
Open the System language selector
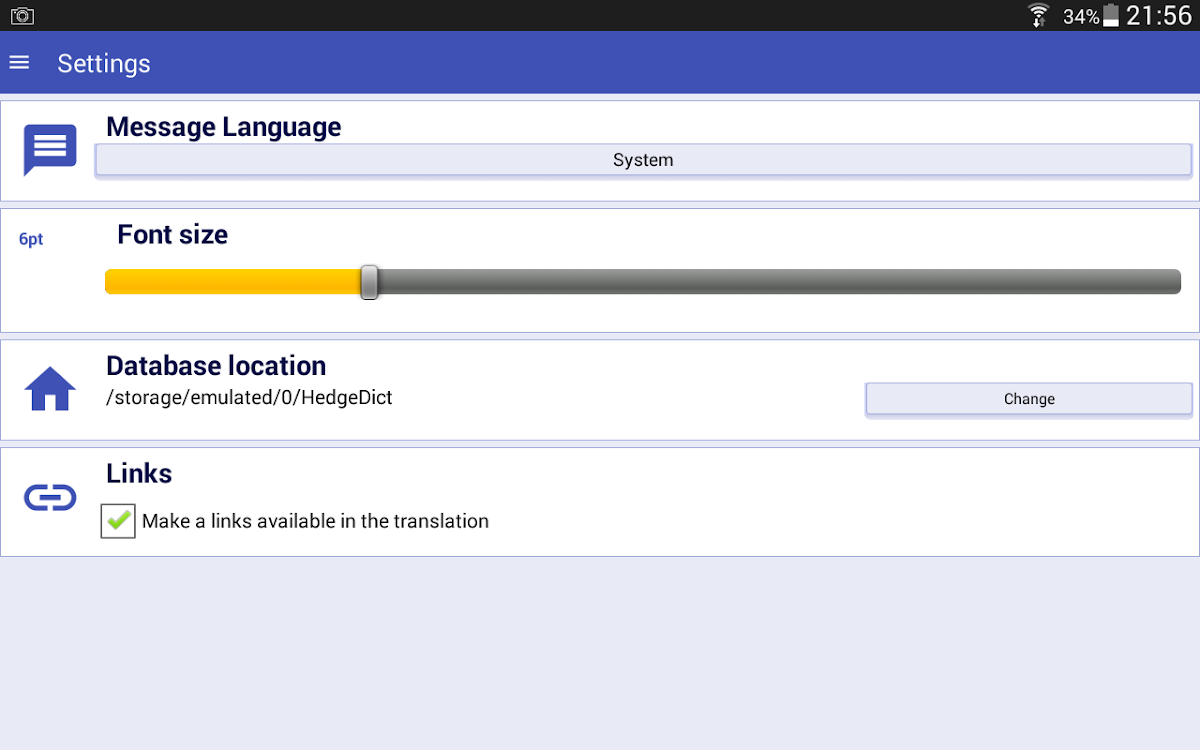pos(643,160)
